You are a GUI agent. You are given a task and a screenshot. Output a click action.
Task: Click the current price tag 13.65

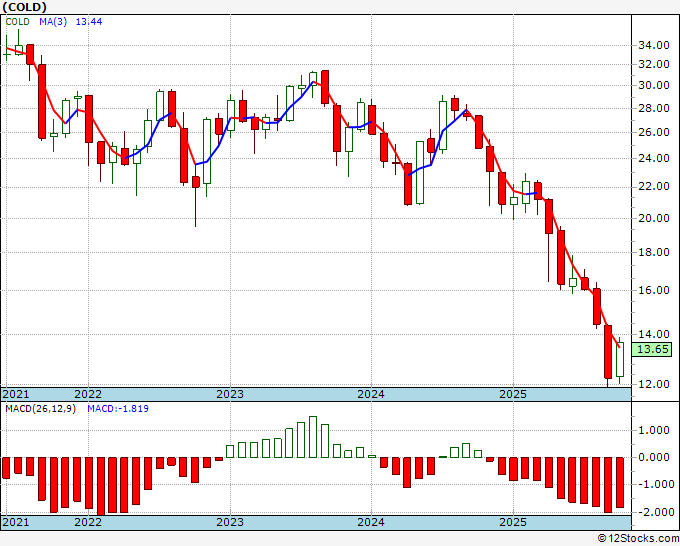tap(652, 349)
